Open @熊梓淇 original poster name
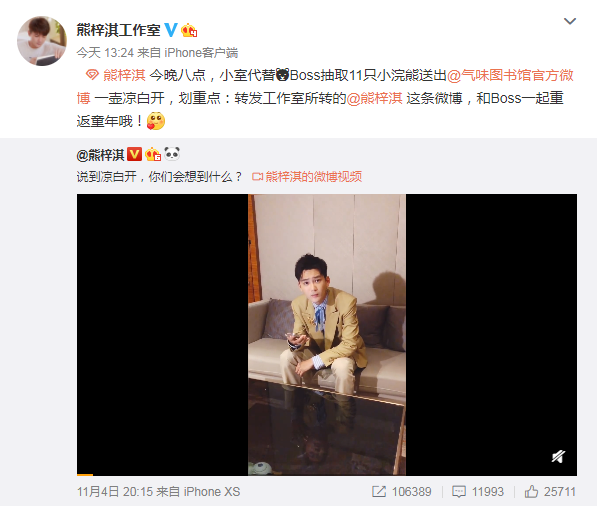 [x=101, y=155]
